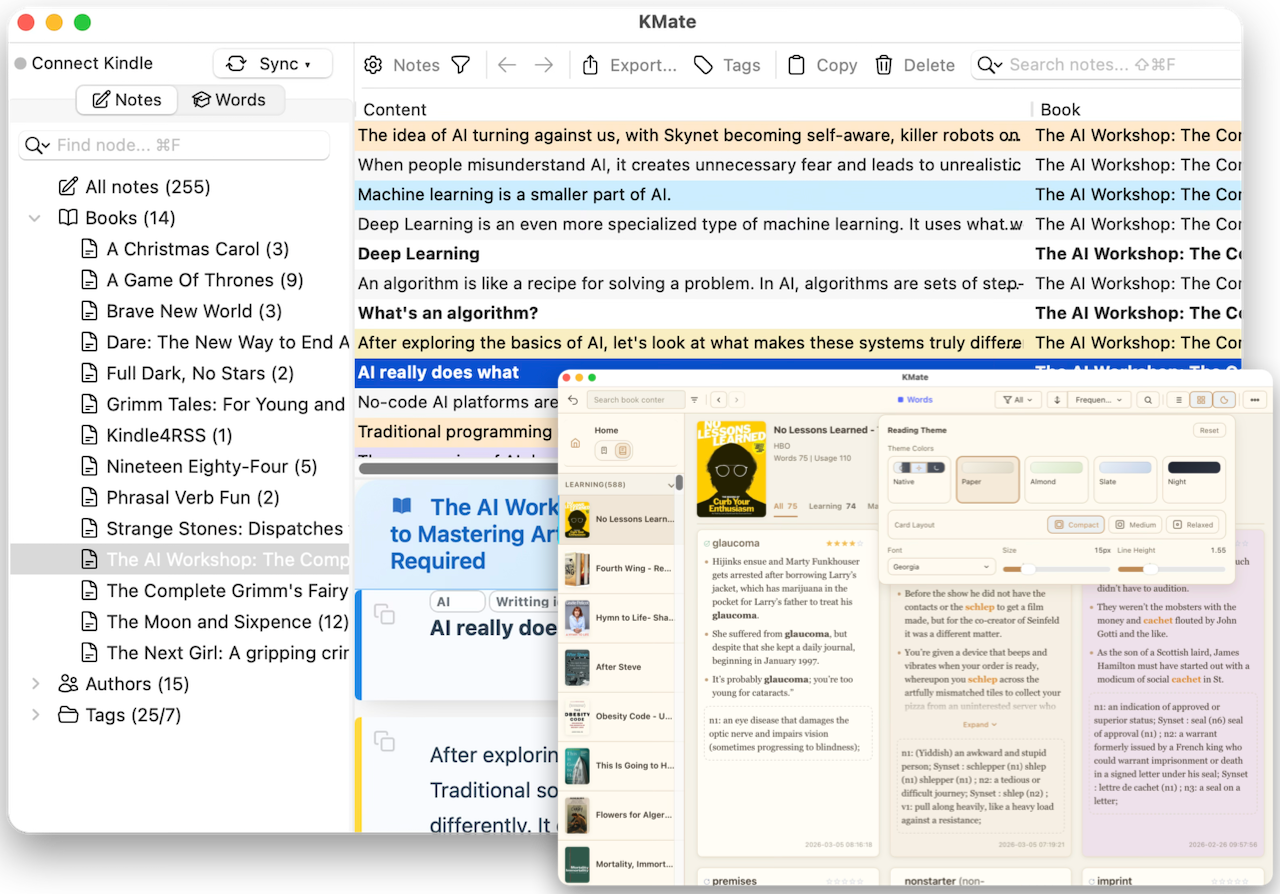Image resolution: width=1280 pixels, height=894 pixels.
Task: Click the Home house icon in front sidebar
Action: pyautogui.click(x=575, y=443)
